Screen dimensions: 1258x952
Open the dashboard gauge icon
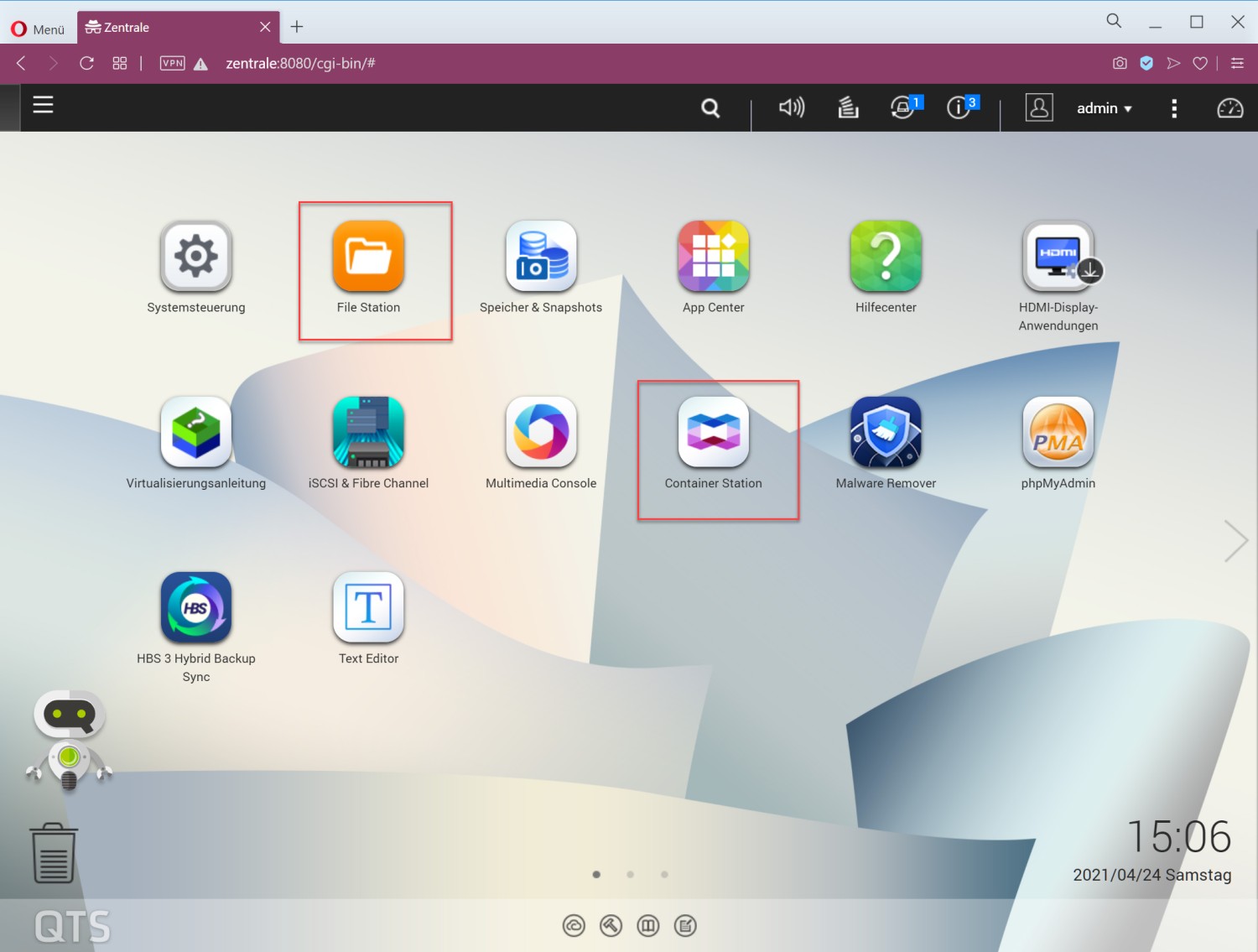pos(1230,108)
